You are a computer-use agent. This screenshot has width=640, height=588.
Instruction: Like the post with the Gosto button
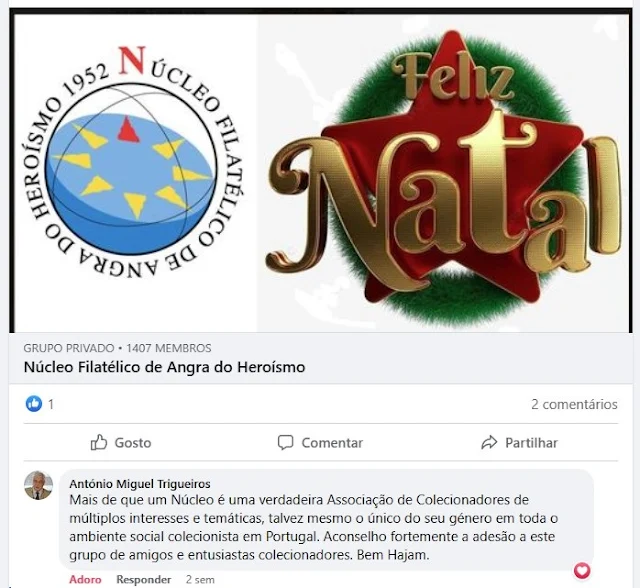tap(121, 442)
